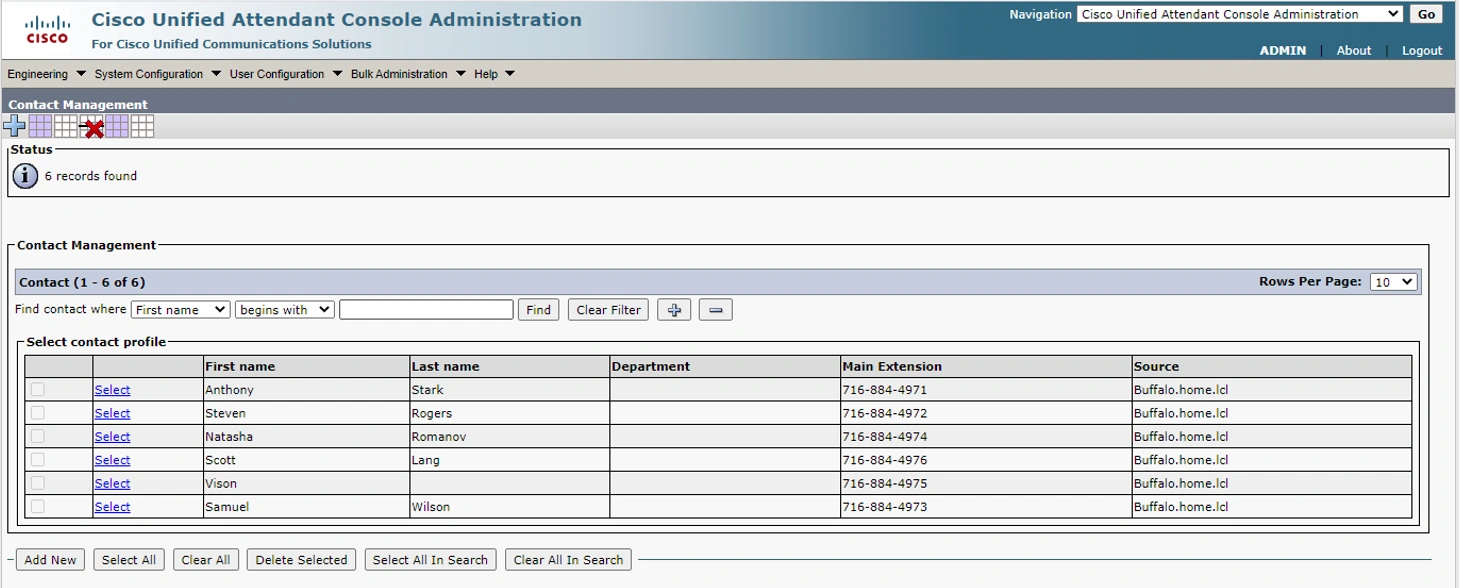Click the Select link for Natasha Romanov

pos(112,437)
